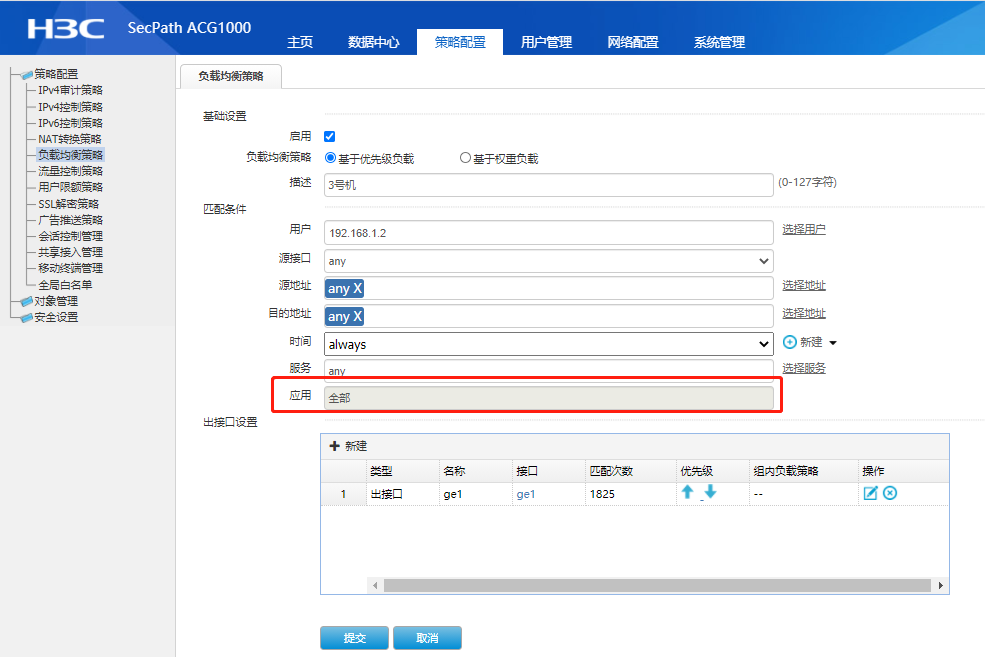Select 基于权重负载 radio option

464,158
